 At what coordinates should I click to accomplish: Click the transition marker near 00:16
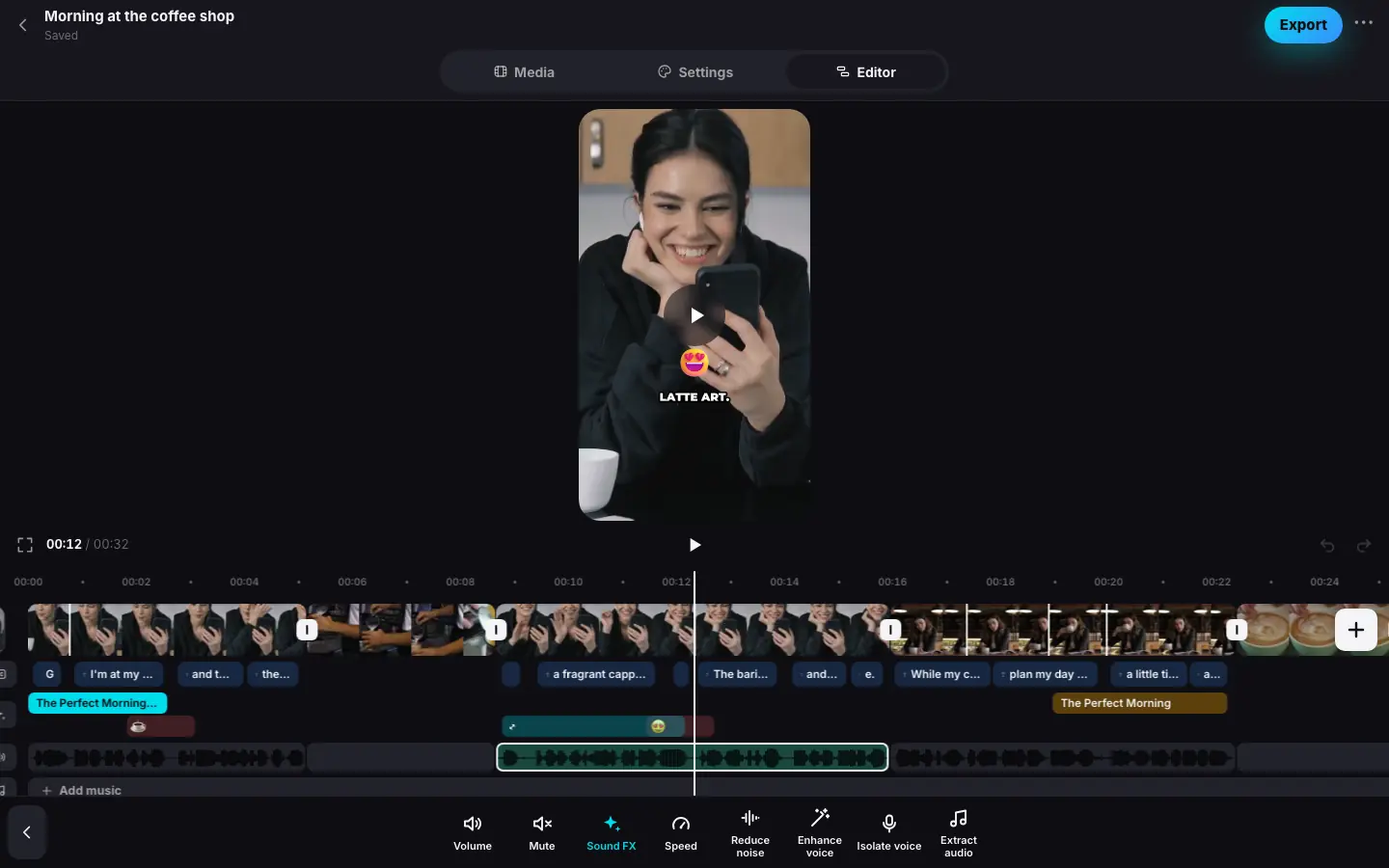[891, 630]
